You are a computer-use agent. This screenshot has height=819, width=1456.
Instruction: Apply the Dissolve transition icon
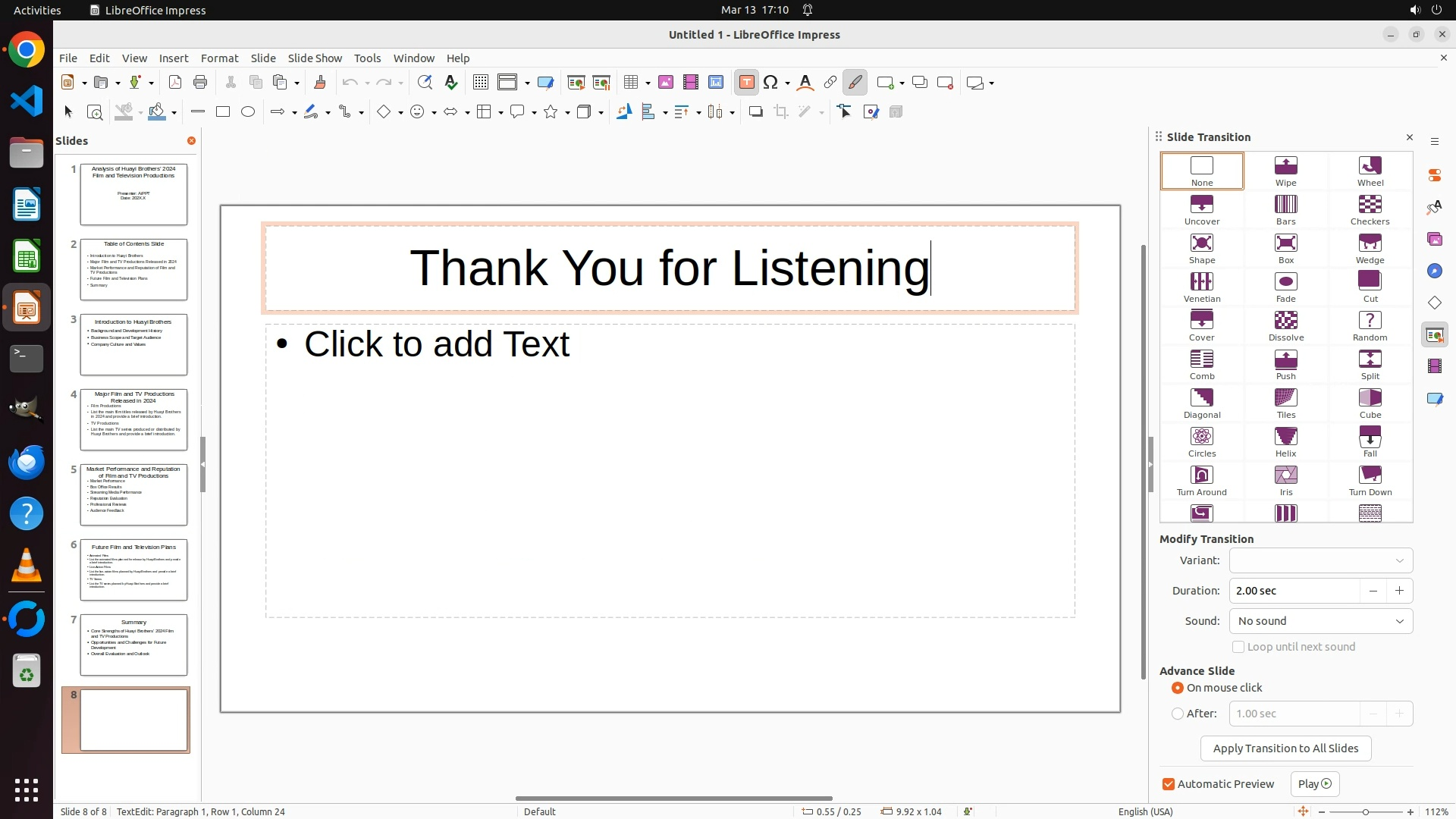pyautogui.click(x=1285, y=326)
